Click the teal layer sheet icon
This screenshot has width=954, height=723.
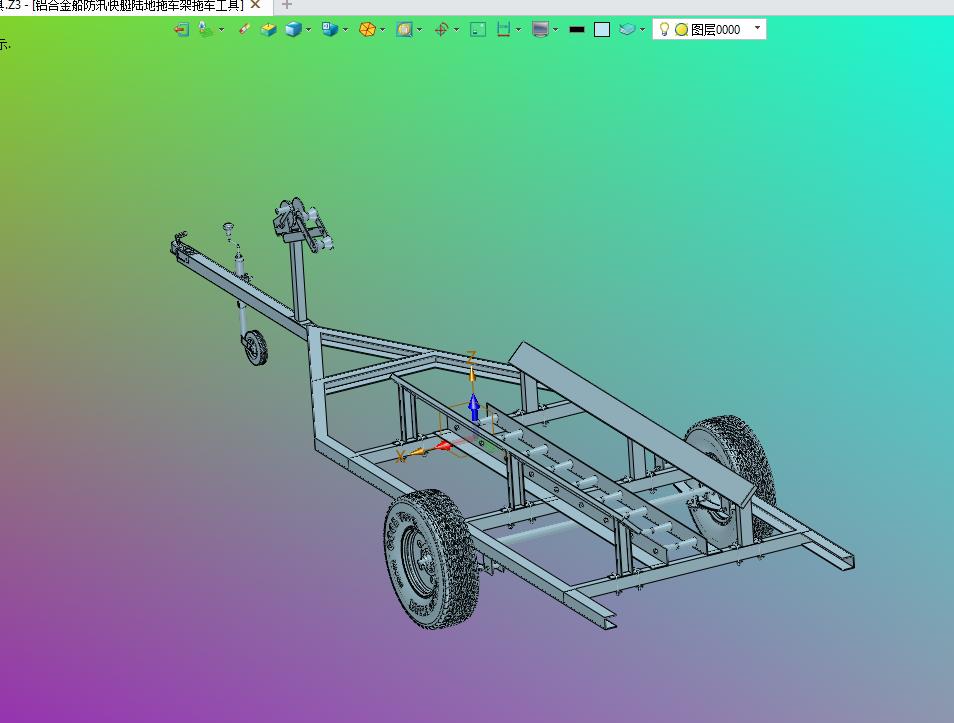627,29
